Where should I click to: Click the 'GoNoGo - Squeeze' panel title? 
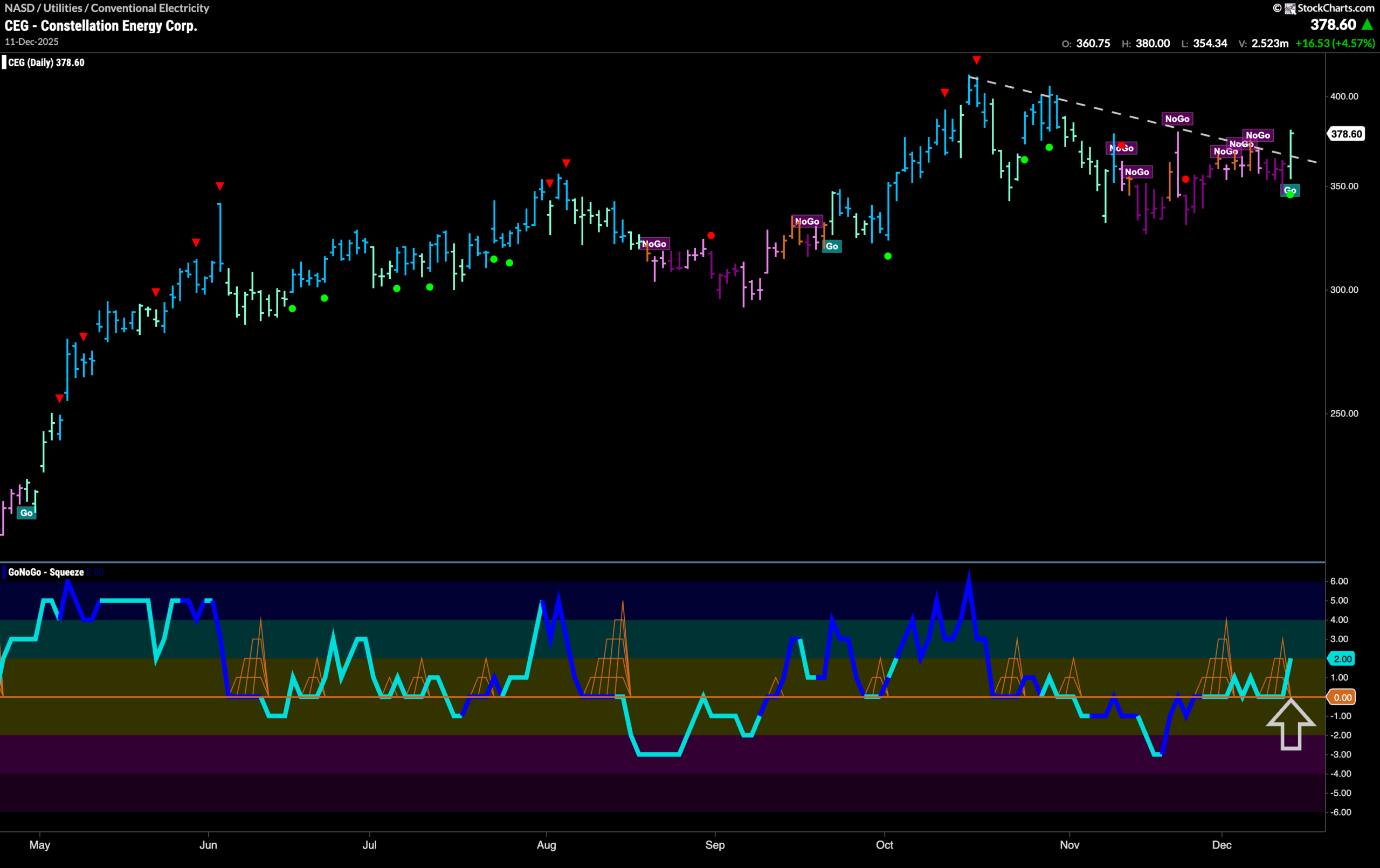point(45,571)
